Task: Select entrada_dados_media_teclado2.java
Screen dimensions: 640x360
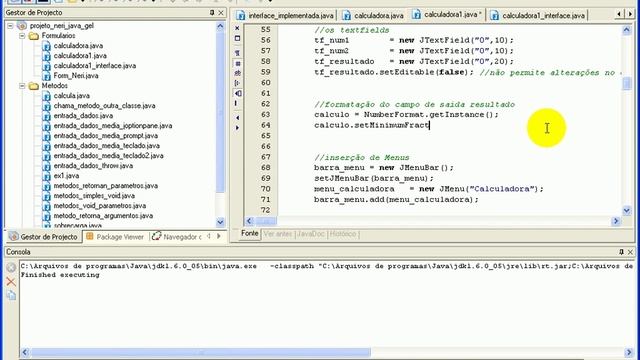Action: click(109, 156)
